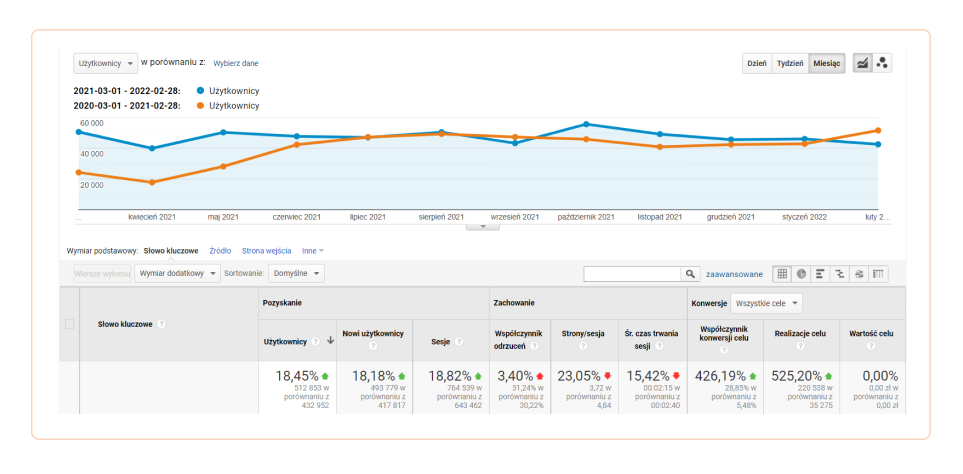Set chart granularity to Dzień

[x=757, y=63]
